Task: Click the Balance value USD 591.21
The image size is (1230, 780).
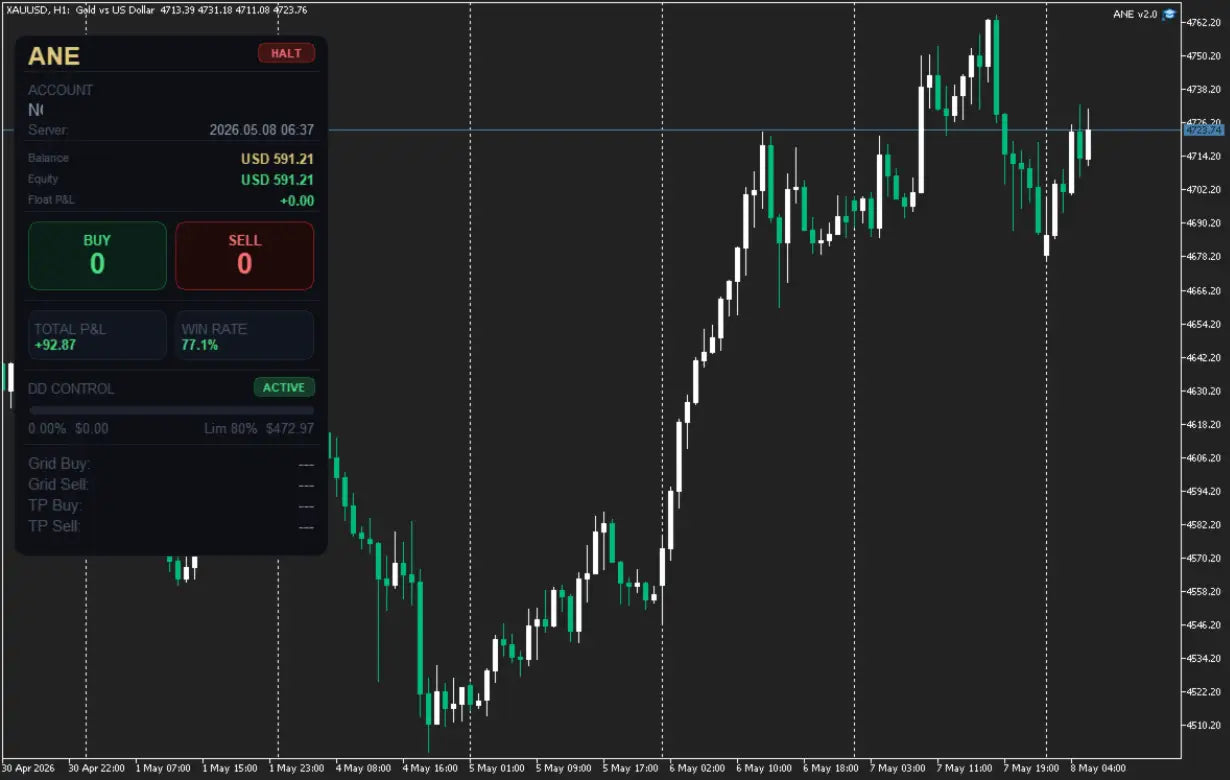Action: [277, 158]
